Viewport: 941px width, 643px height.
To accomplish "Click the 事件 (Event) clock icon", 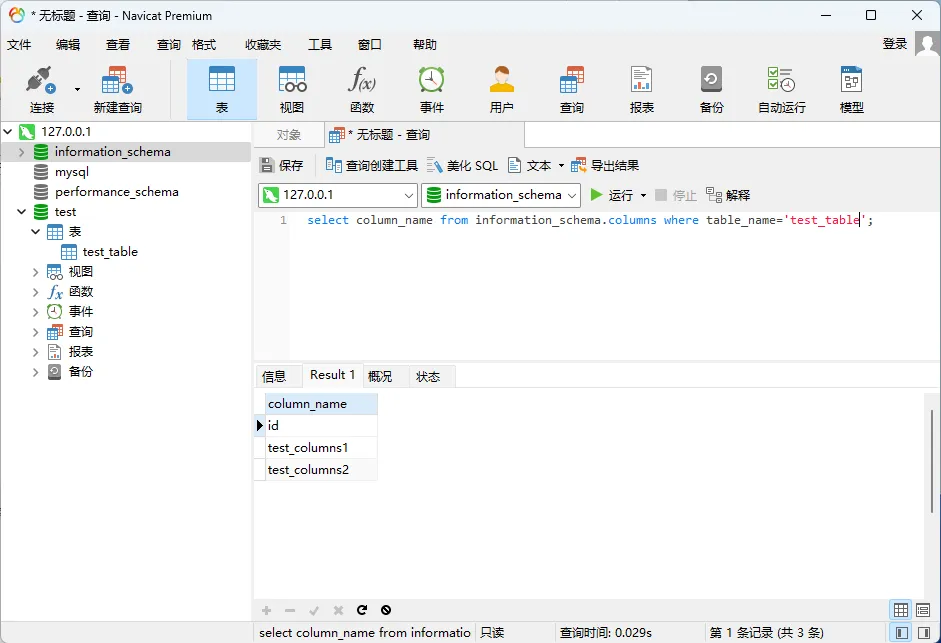I will pyautogui.click(x=432, y=89).
